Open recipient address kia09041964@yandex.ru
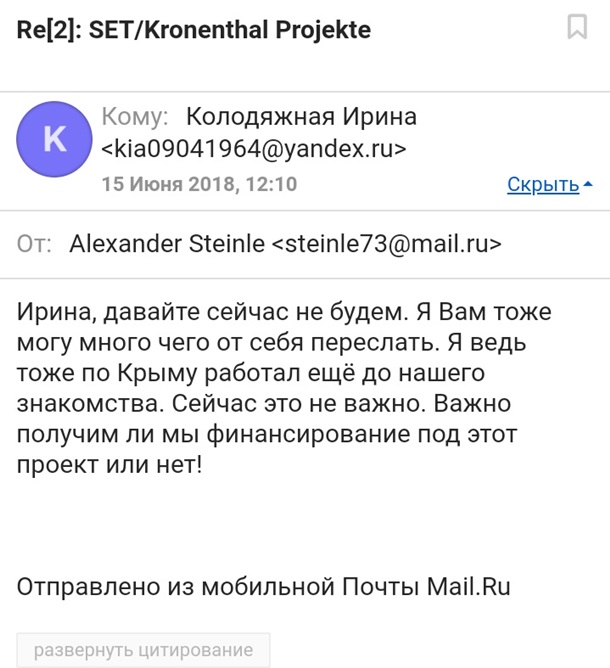Image resolution: width=610 pixels, height=668 pixels. pos(254,149)
